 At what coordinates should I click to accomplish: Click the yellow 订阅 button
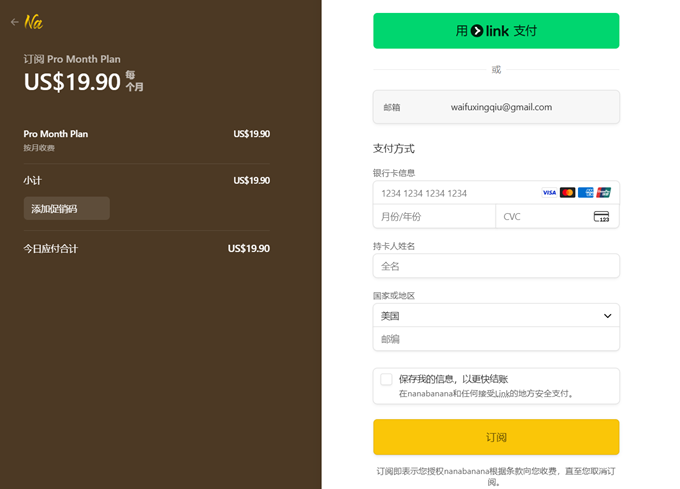(496, 437)
